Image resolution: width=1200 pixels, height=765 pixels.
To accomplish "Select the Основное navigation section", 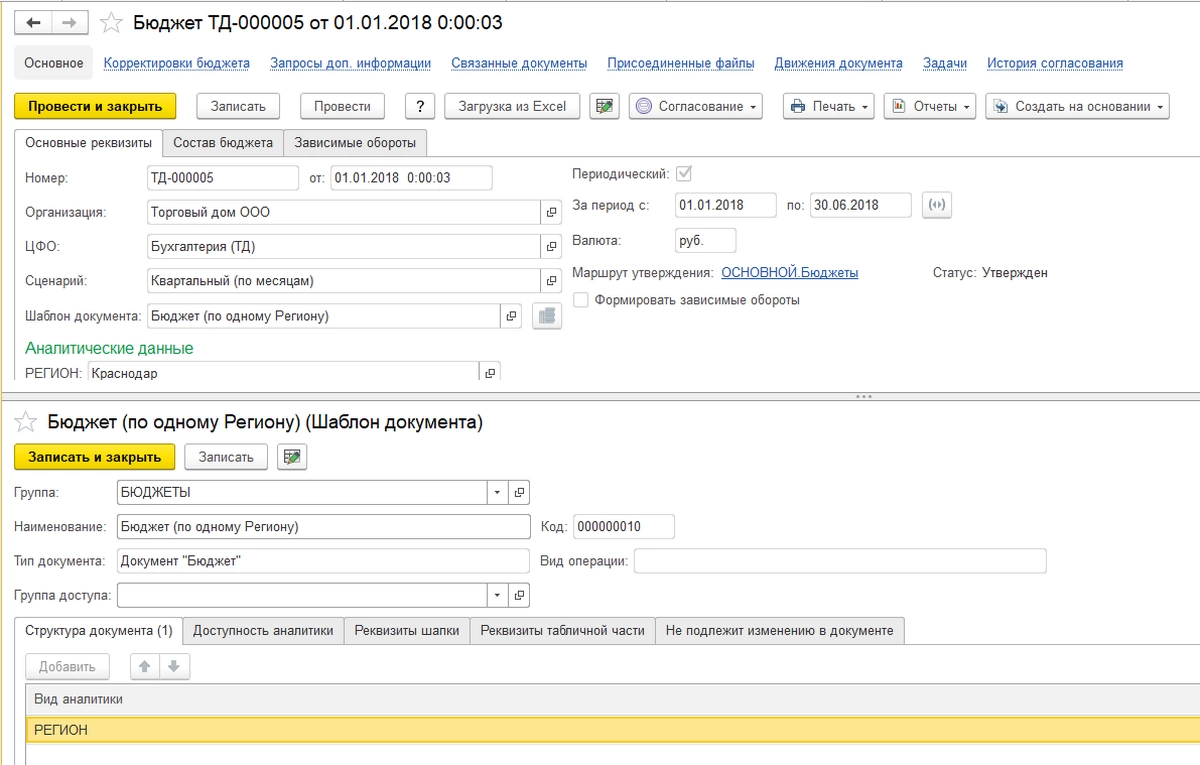I will pos(54,62).
